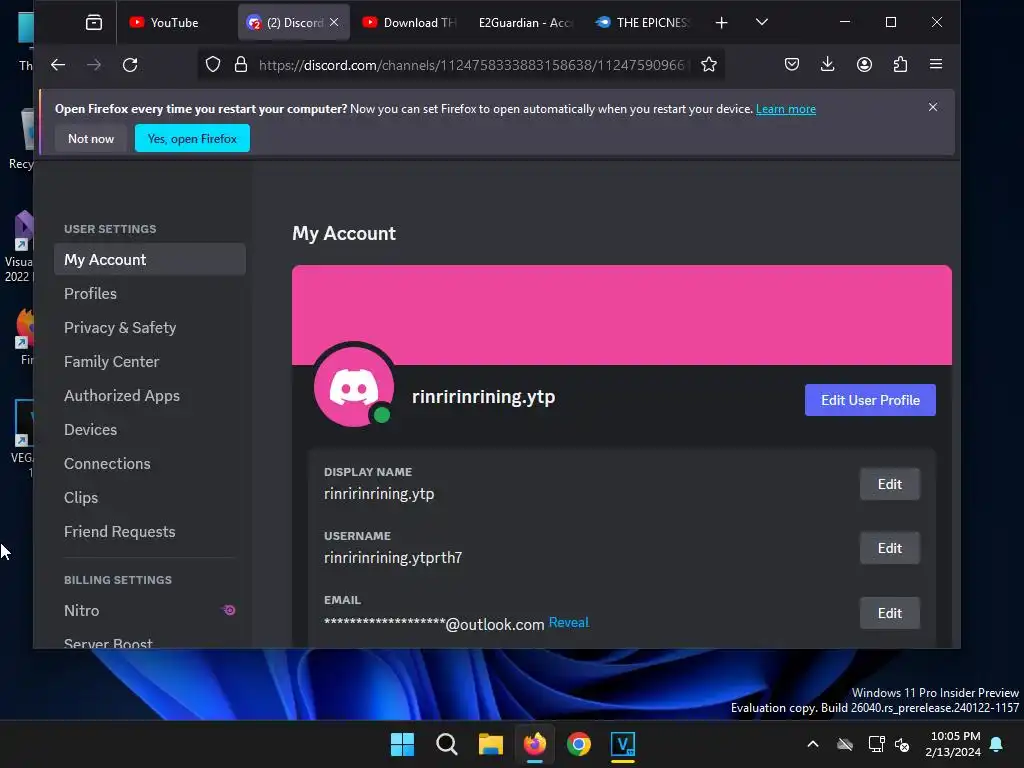The height and width of the screenshot is (768, 1024).
Task: Open File Explorer from taskbar
Action: click(490, 744)
